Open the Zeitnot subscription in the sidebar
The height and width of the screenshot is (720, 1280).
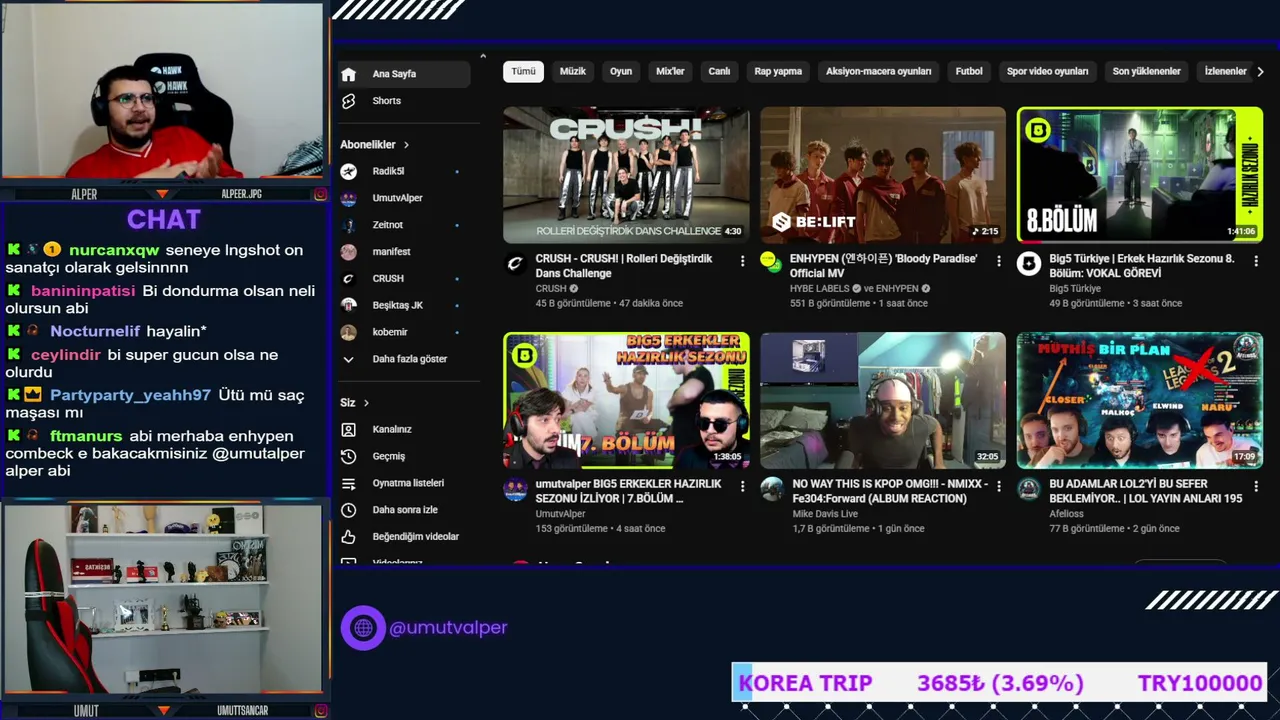tap(404, 225)
